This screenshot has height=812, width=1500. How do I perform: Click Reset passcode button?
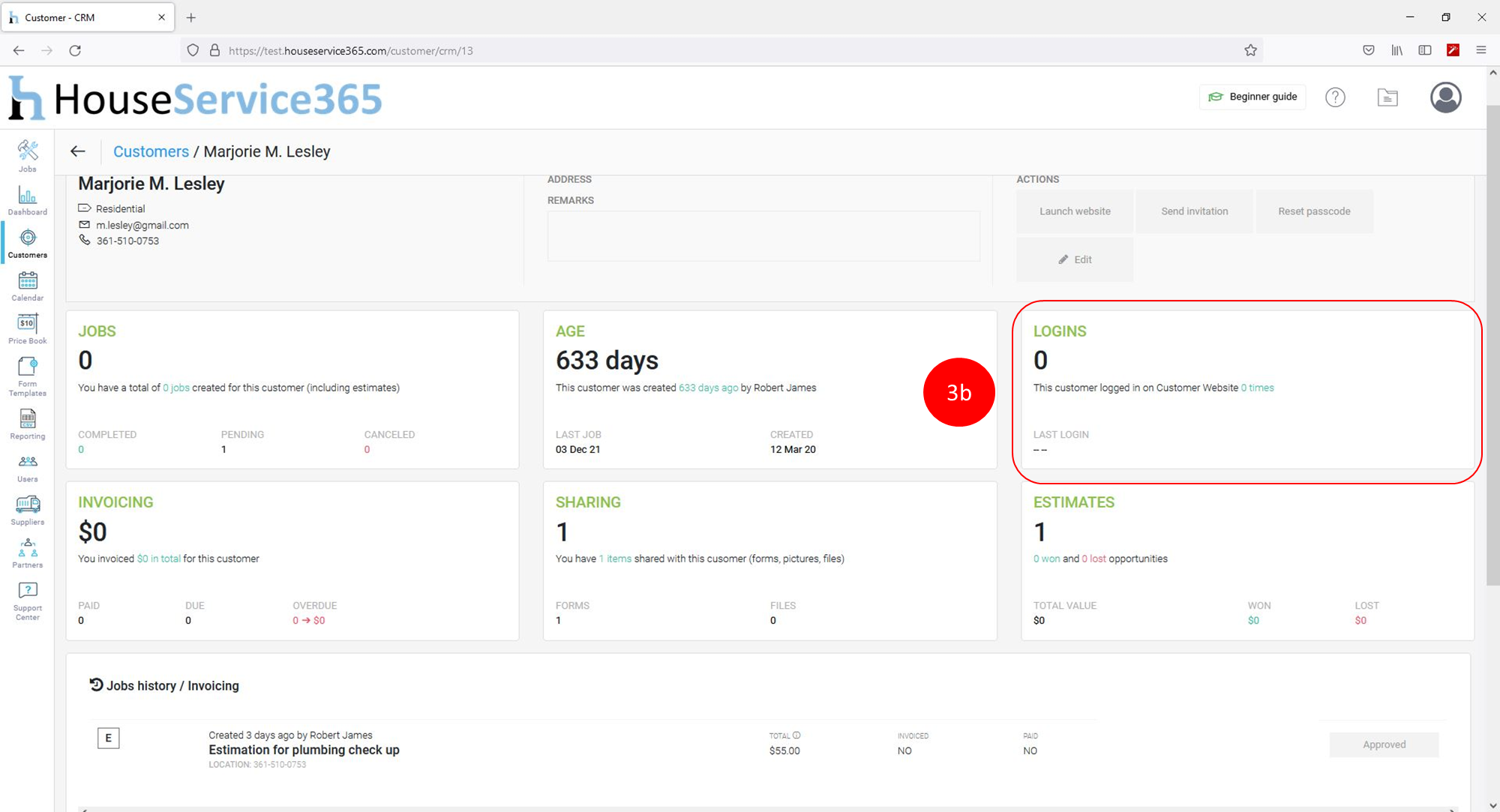click(1314, 211)
